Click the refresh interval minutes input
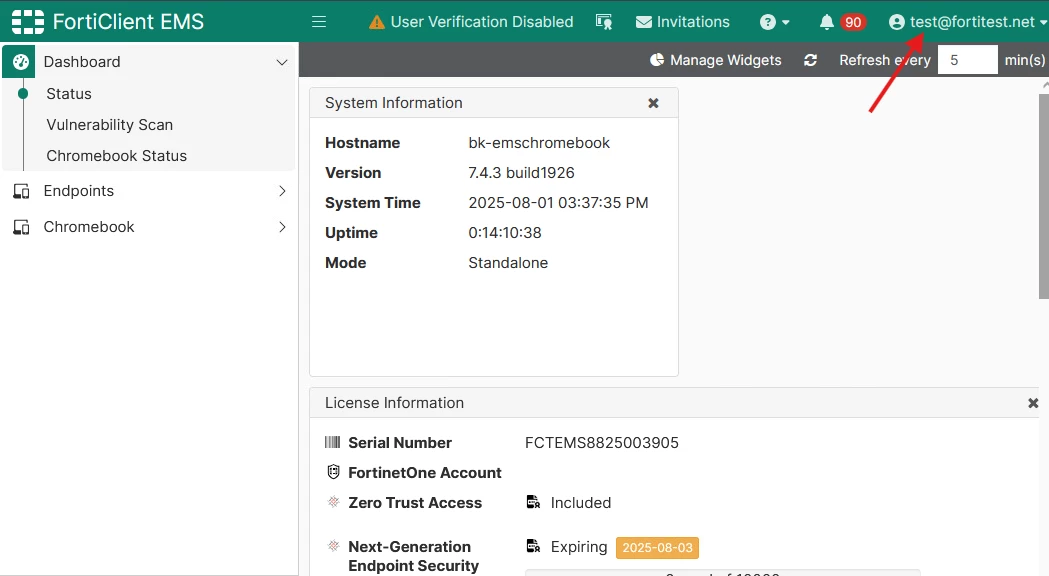 click(x=967, y=60)
